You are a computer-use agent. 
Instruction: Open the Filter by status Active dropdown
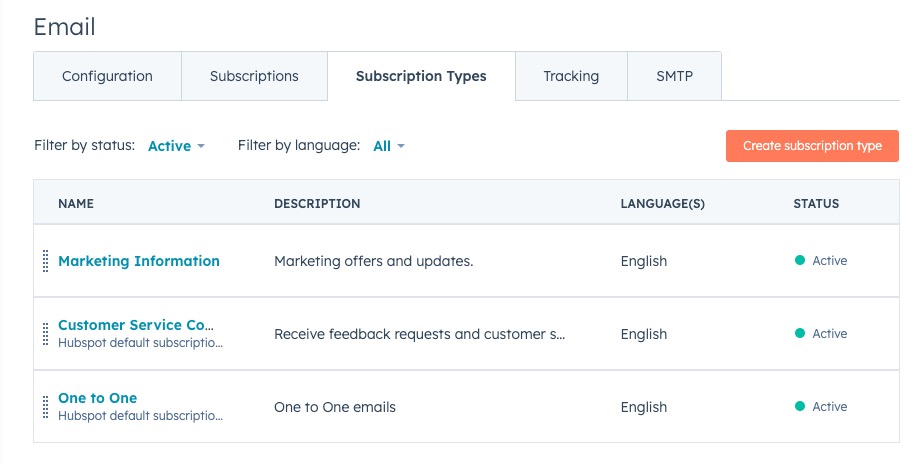tap(176, 146)
